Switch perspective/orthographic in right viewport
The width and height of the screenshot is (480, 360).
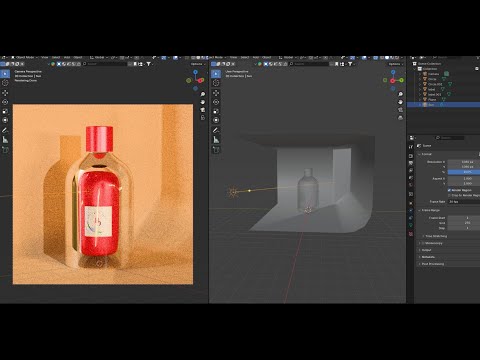[400, 117]
